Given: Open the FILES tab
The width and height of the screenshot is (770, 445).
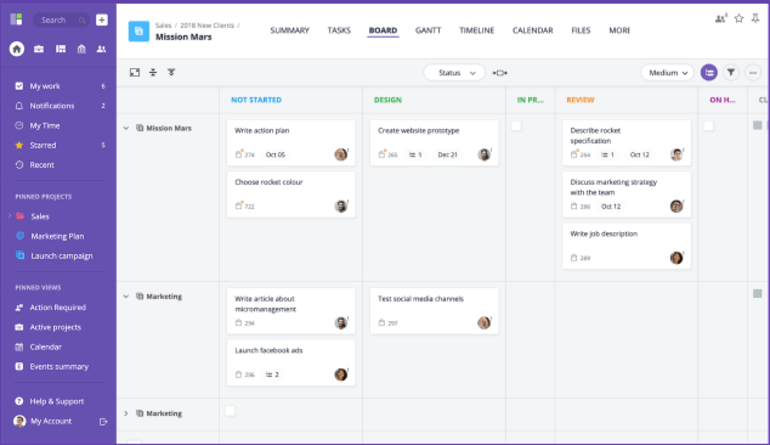Looking at the screenshot, I should tap(581, 30).
